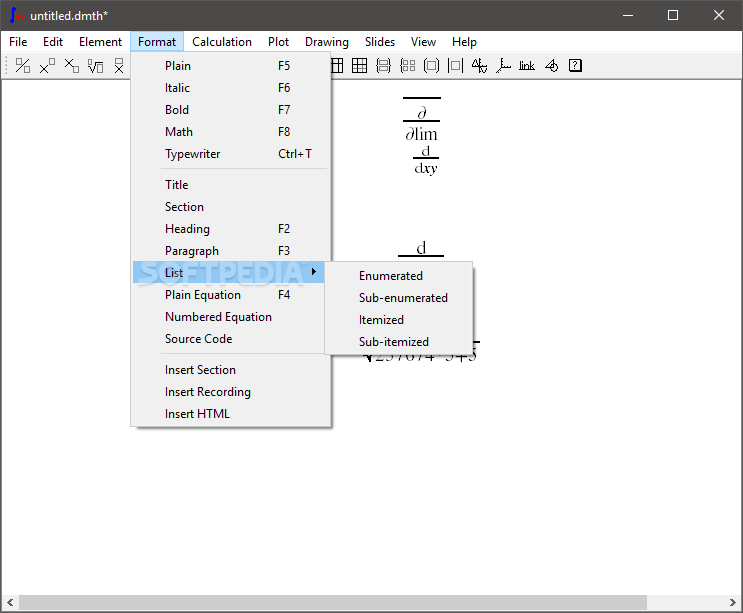This screenshot has width=743, height=613.
Task: Select Plain Equation style
Action: click(231, 295)
